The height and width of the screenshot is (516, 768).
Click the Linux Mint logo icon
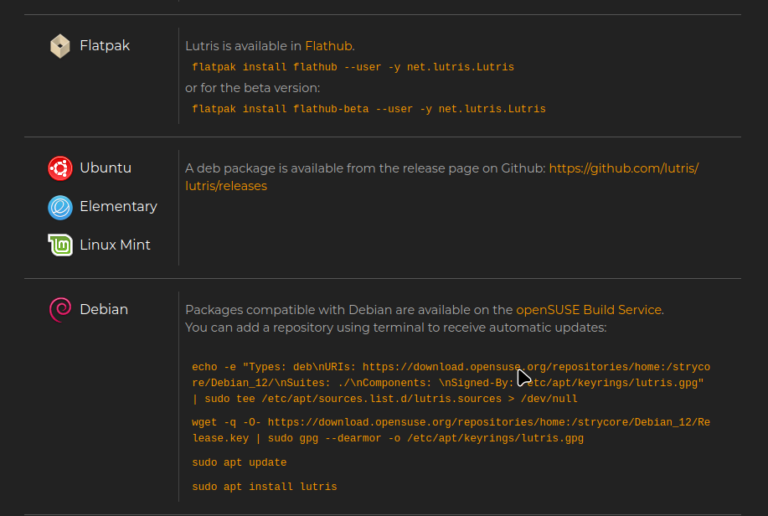pos(60,245)
